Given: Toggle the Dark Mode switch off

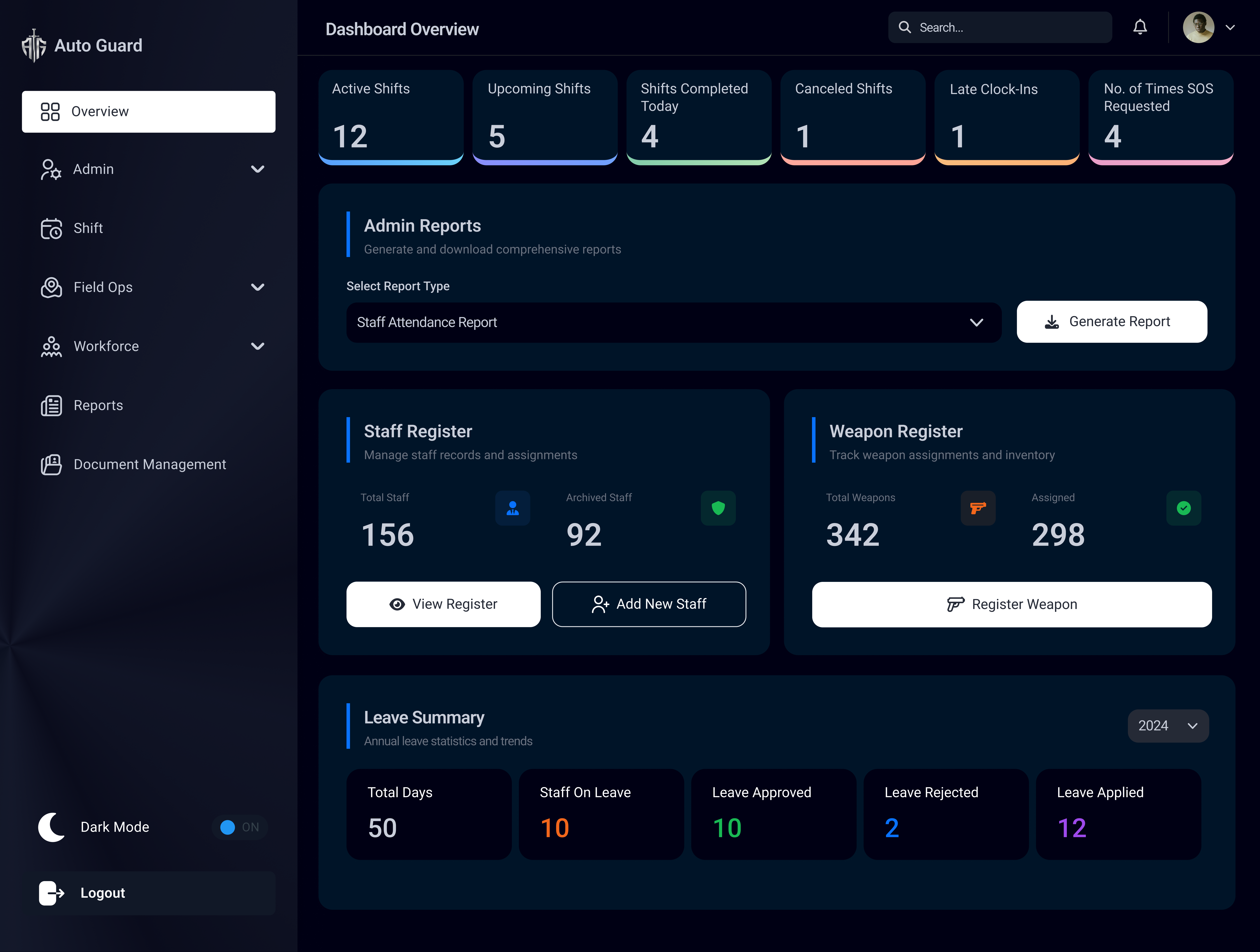Looking at the screenshot, I should (x=239, y=827).
